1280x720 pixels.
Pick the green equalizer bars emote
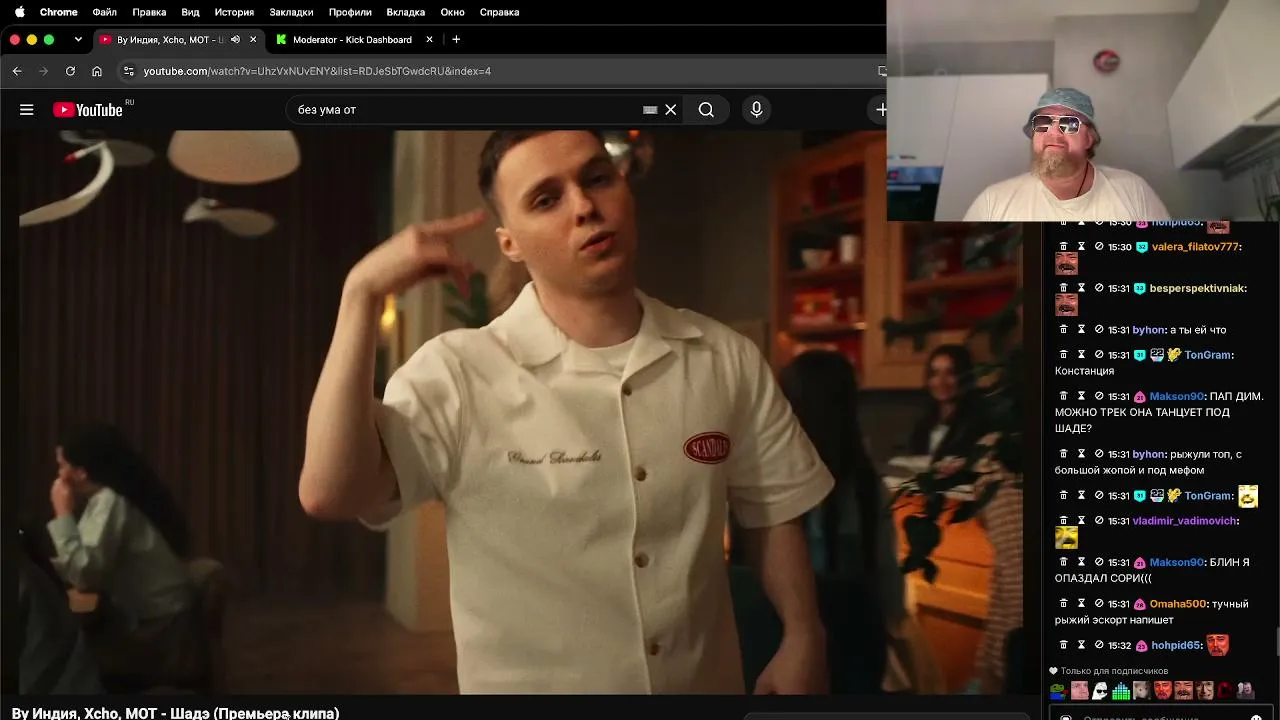(x=1121, y=690)
